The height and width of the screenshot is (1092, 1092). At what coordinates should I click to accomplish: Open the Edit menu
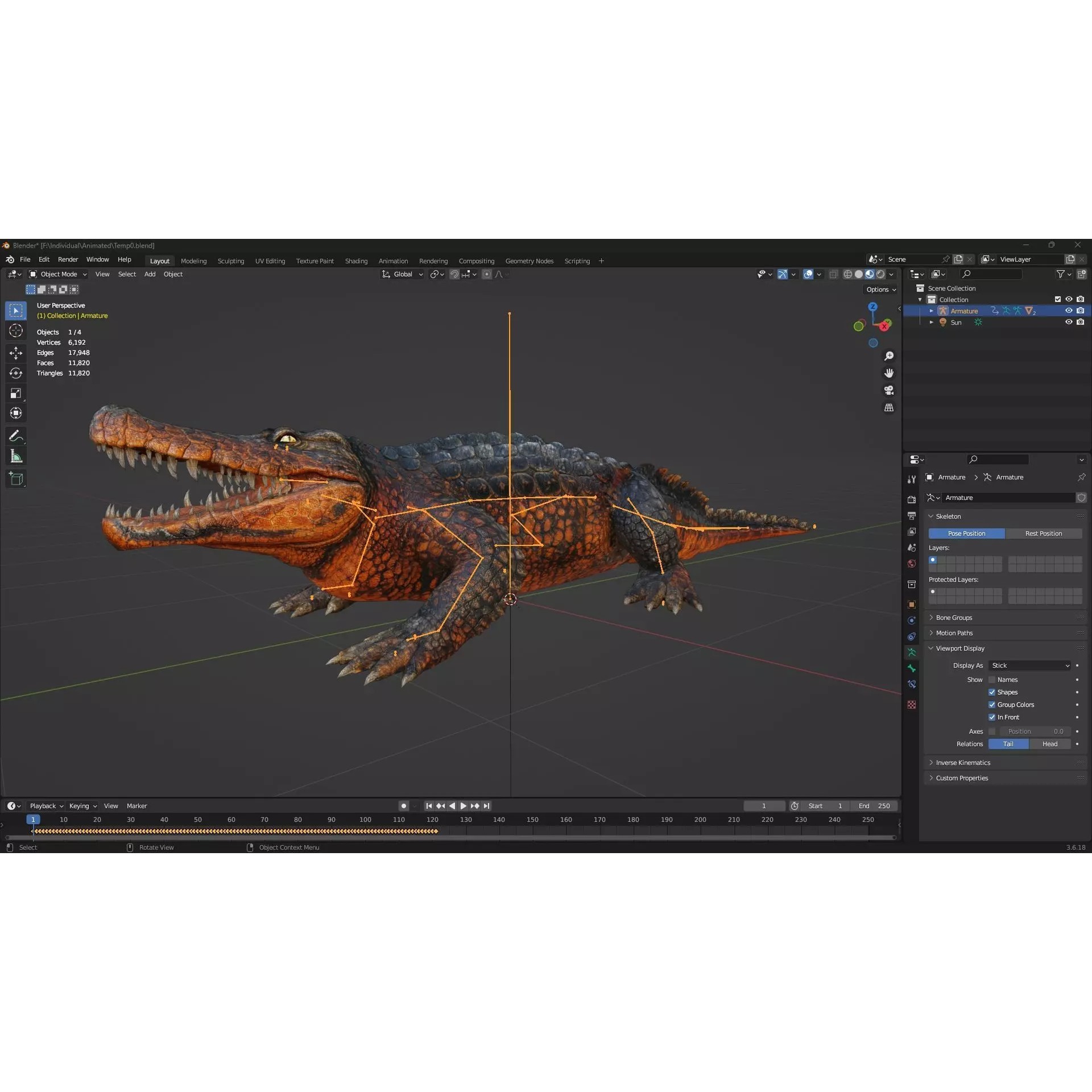pyautogui.click(x=44, y=259)
